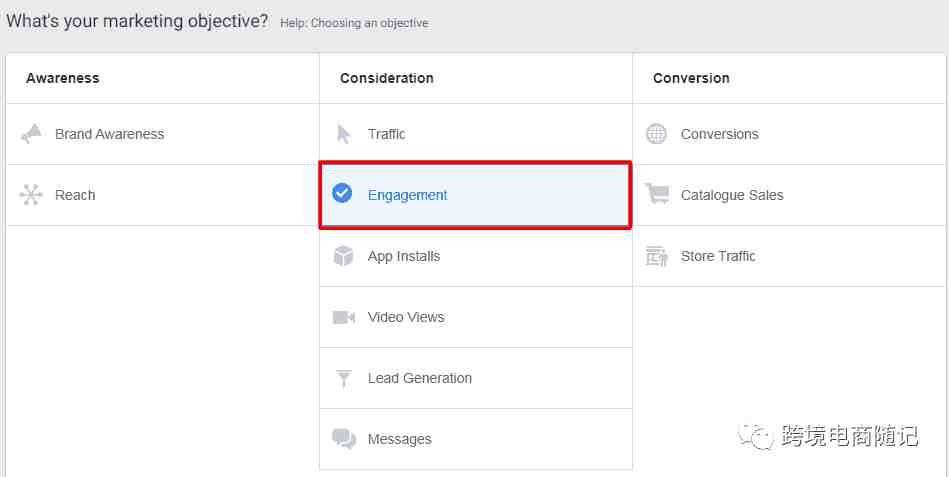949x477 pixels.
Task: Click the Conversion column header
Action: click(691, 78)
